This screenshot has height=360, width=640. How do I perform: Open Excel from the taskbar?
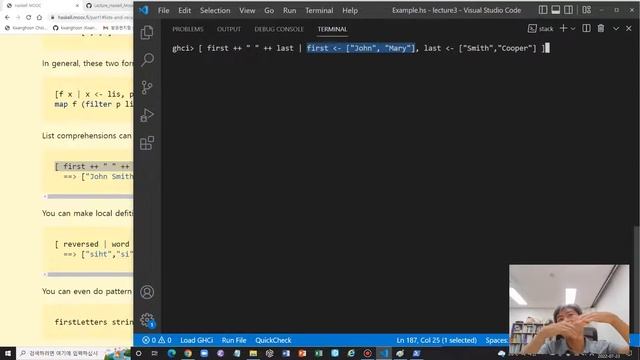coord(318,353)
